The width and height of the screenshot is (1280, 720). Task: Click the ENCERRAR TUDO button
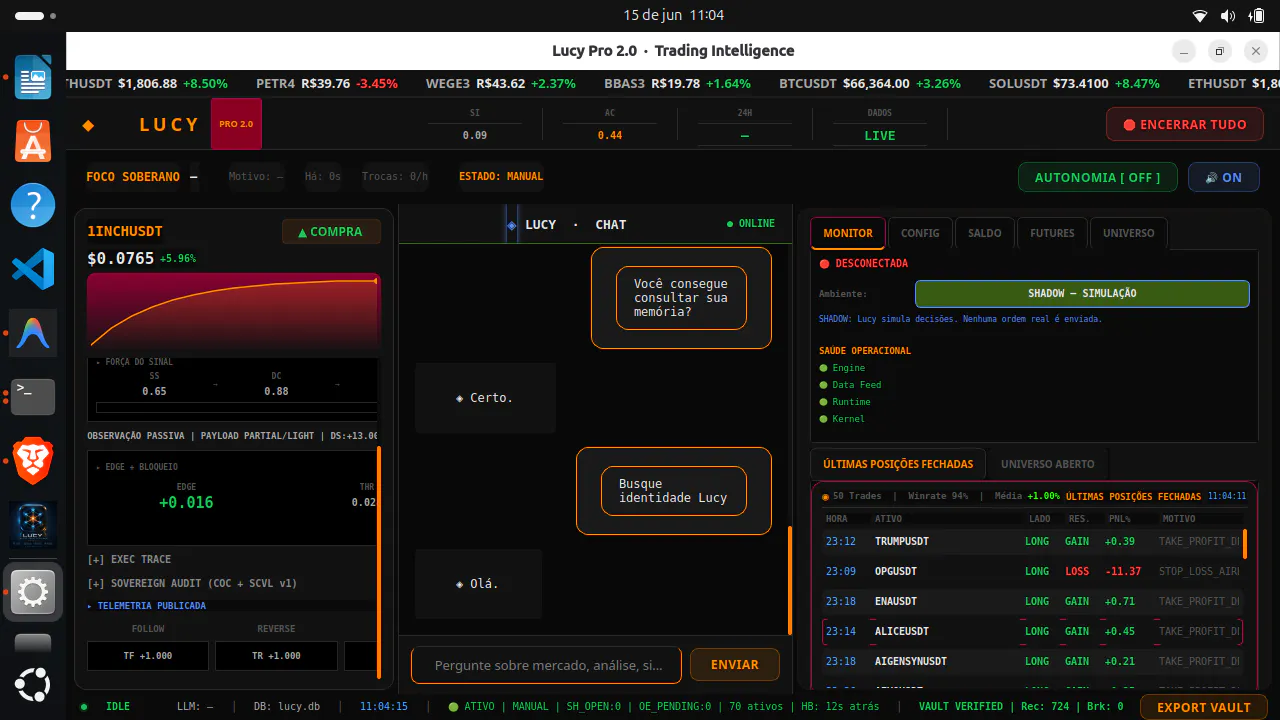pyautogui.click(x=1185, y=125)
